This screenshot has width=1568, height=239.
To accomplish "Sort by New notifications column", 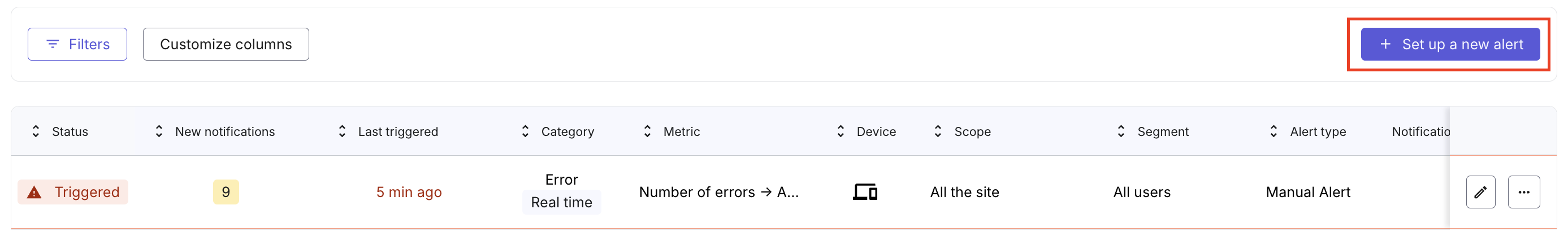I will tap(159, 131).
